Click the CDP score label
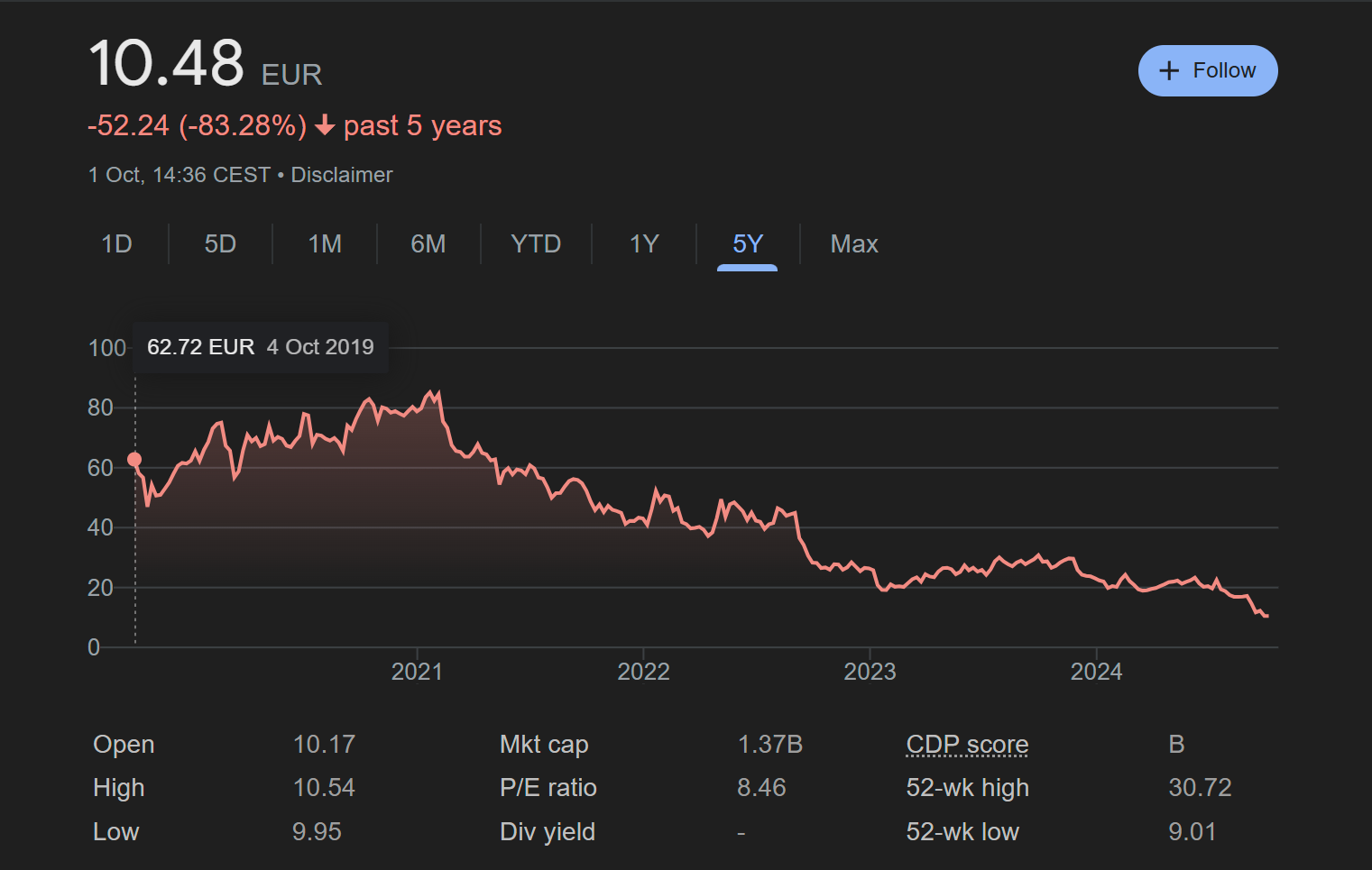This screenshot has width=1372, height=870. pos(967,745)
